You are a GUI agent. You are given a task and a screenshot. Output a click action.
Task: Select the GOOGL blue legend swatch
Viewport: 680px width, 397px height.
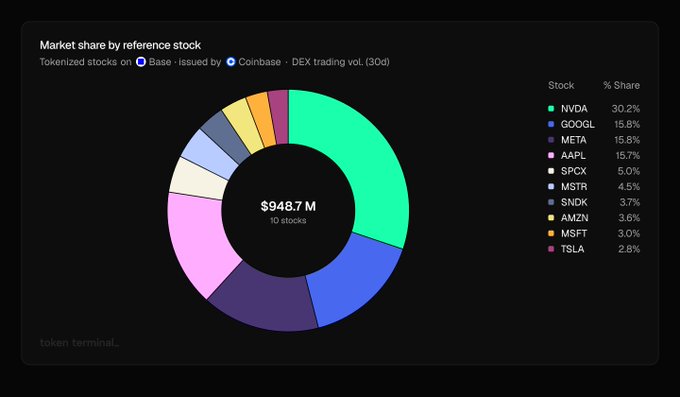pos(551,125)
